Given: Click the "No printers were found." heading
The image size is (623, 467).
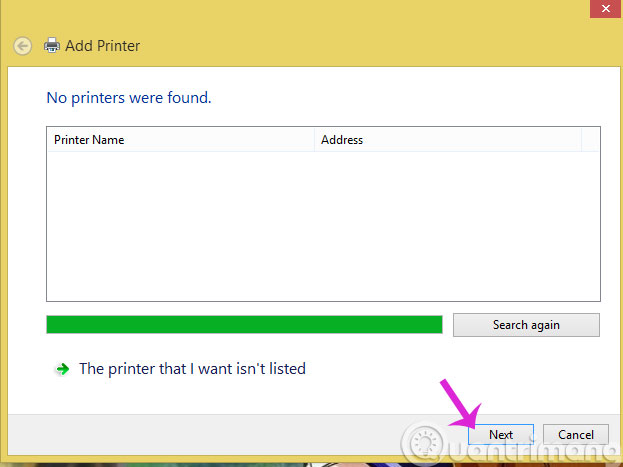Looking at the screenshot, I should [129, 98].
